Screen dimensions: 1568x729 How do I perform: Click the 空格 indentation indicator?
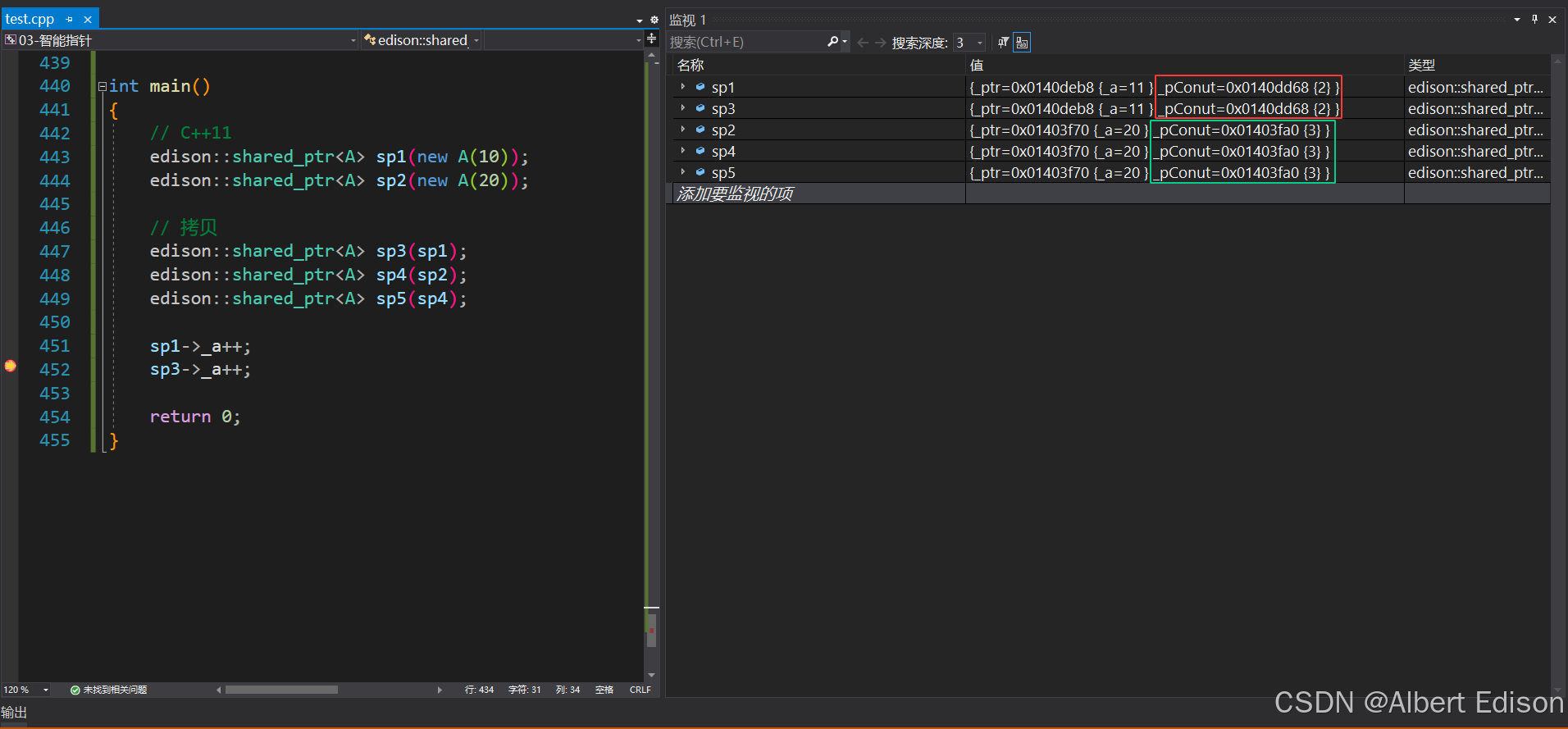(x=604, y=690)
